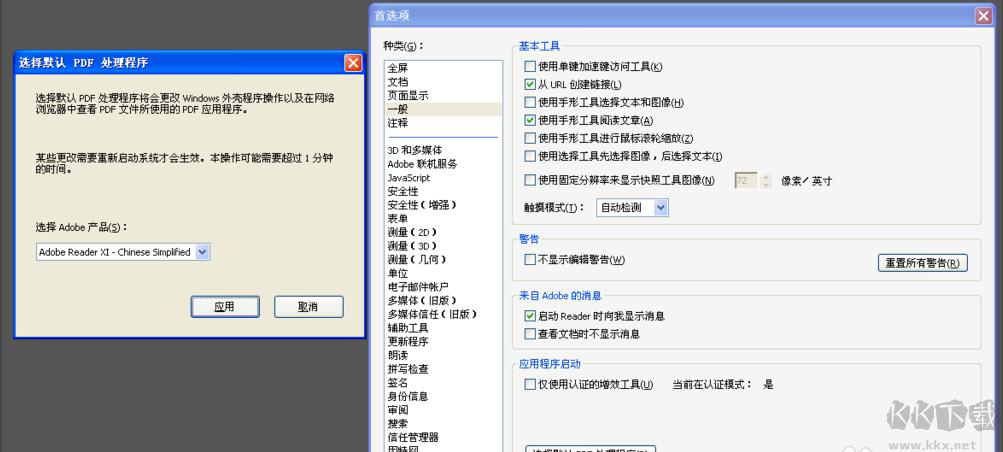Select 签名 category
The height and width of the screenshot is (452, 1003).
(397, 382)
